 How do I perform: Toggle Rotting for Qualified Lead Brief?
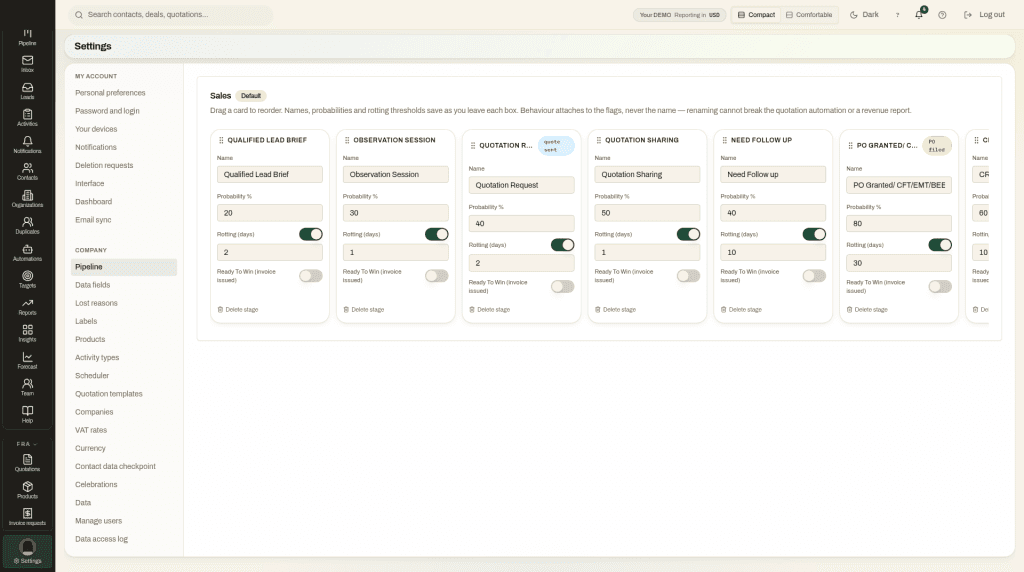[x=311, y=234]
